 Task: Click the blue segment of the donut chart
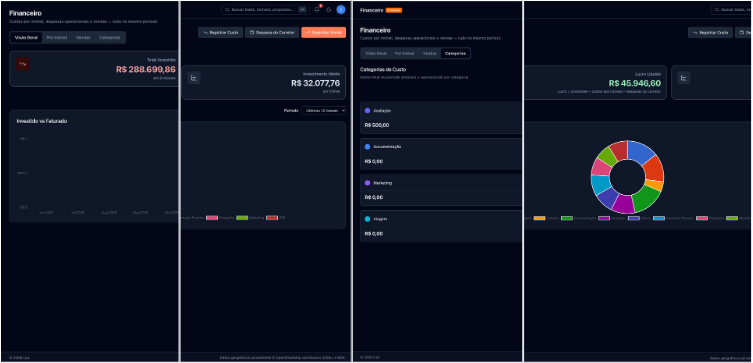pyautogui.click(x=640, y=151)
